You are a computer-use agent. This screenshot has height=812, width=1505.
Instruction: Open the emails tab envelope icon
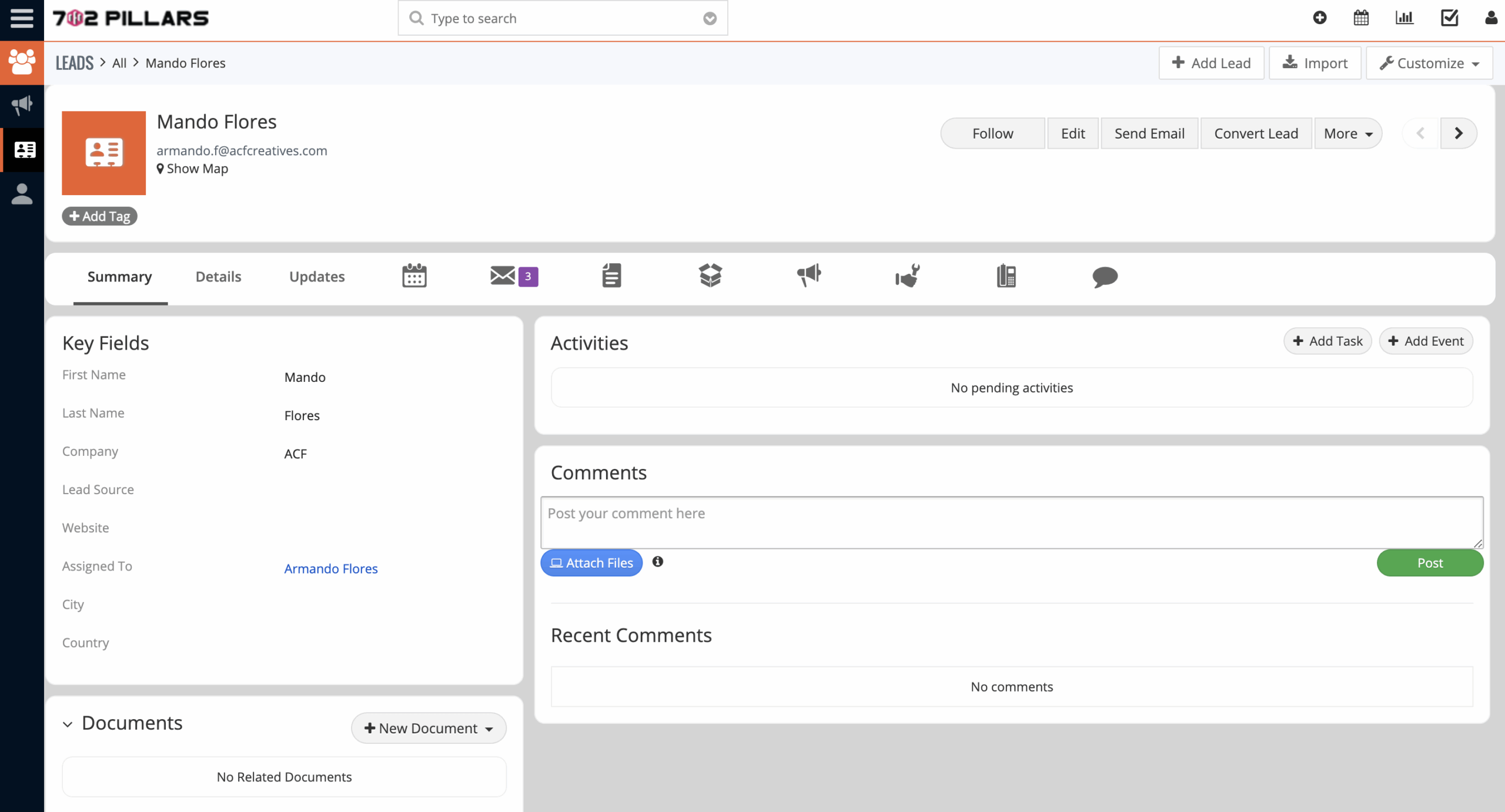pos(503,276)
